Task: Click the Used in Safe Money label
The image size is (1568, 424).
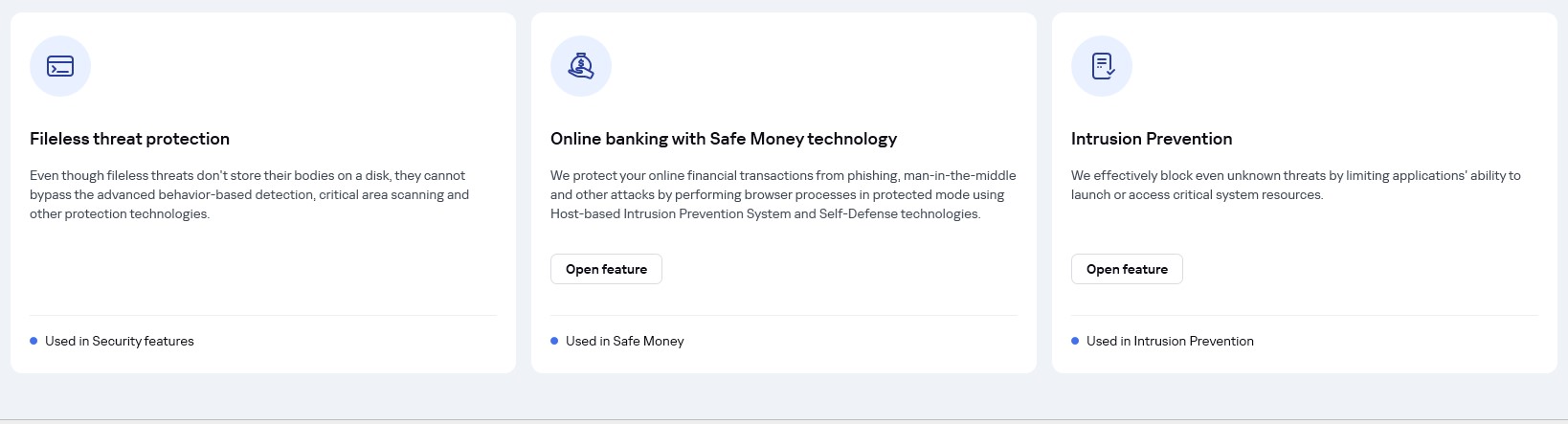Action: click(625, 341)
